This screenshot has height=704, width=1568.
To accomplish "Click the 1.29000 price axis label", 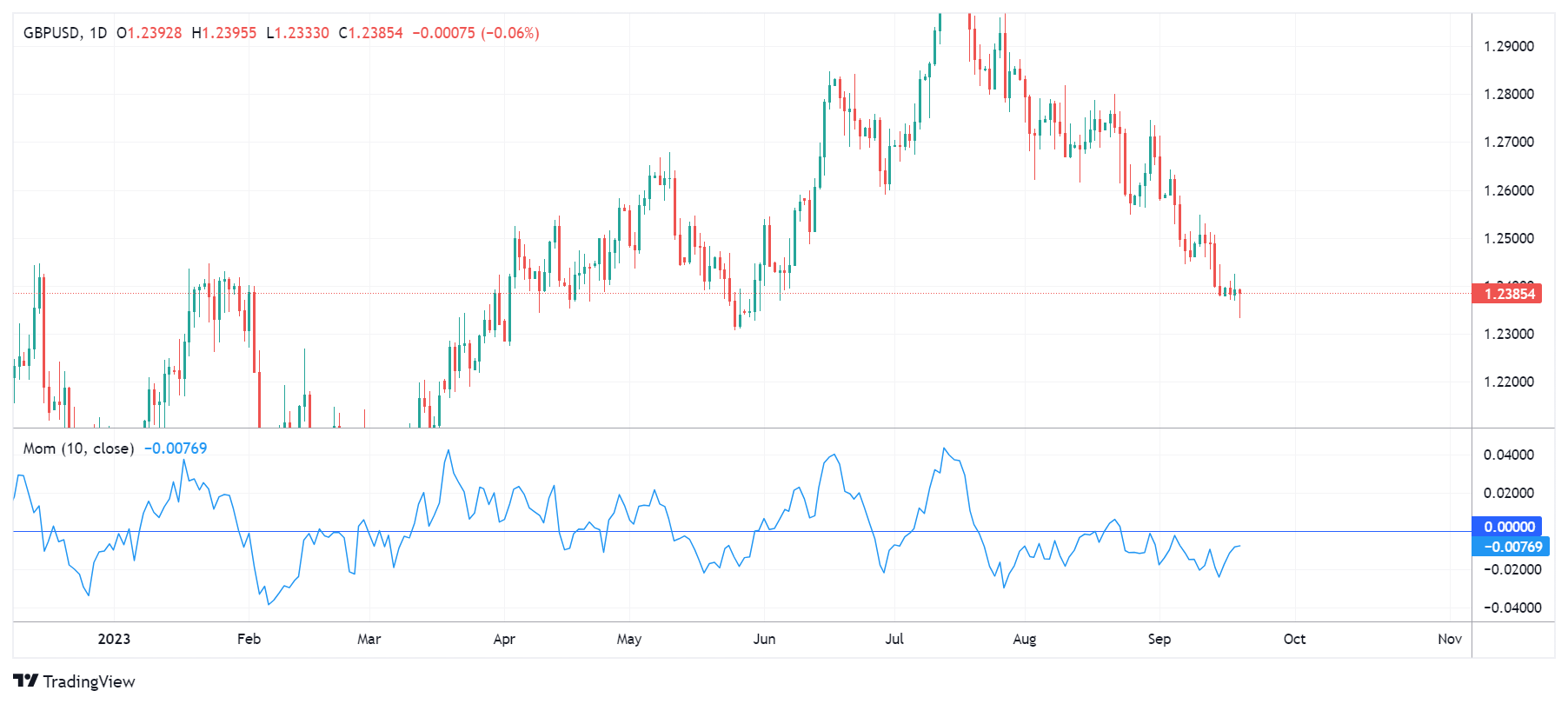I will coord(1509,46).
